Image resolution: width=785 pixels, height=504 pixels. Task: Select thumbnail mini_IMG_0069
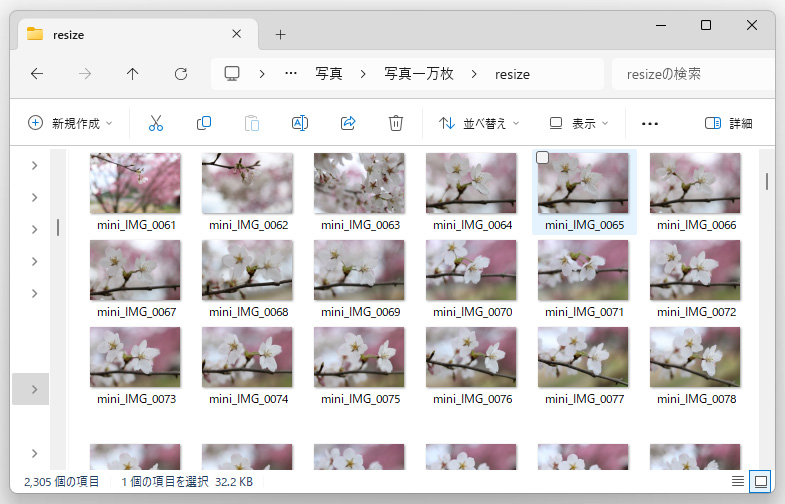(x=359, y=270)
